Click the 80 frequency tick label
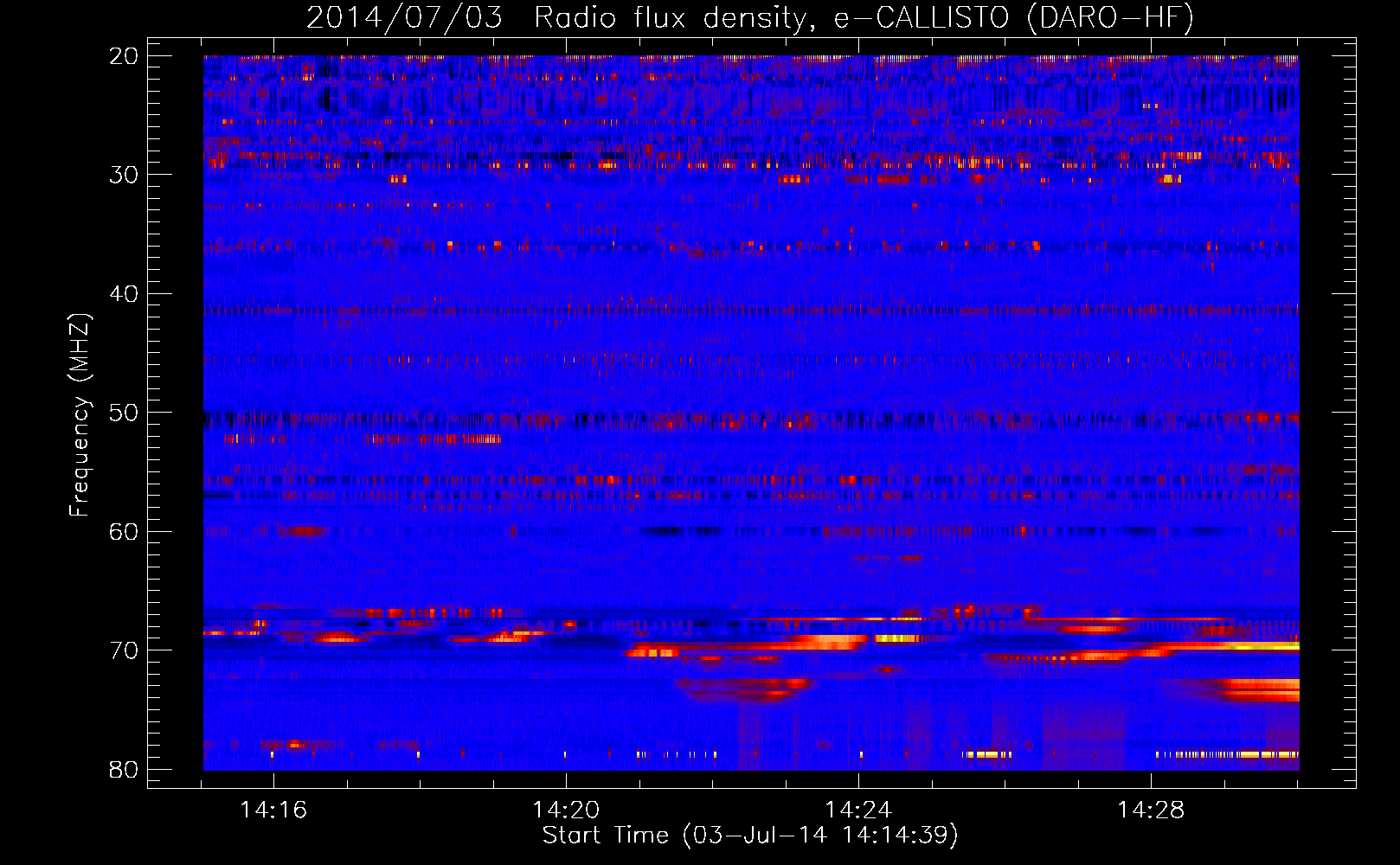 [124, 770]
